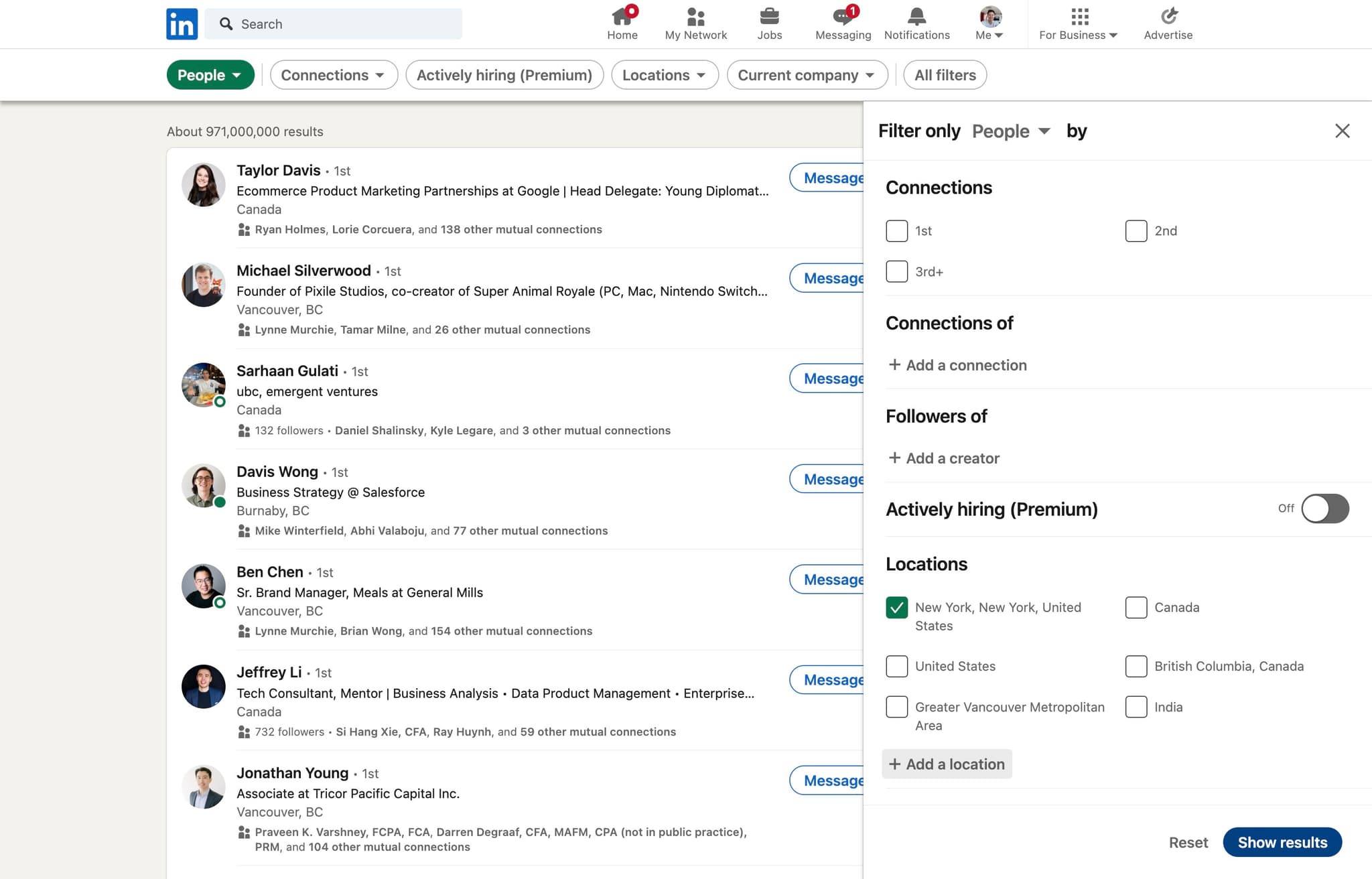Open the All filters panel
Viewport: 1372px width, 879px height.
pos(945,74)
